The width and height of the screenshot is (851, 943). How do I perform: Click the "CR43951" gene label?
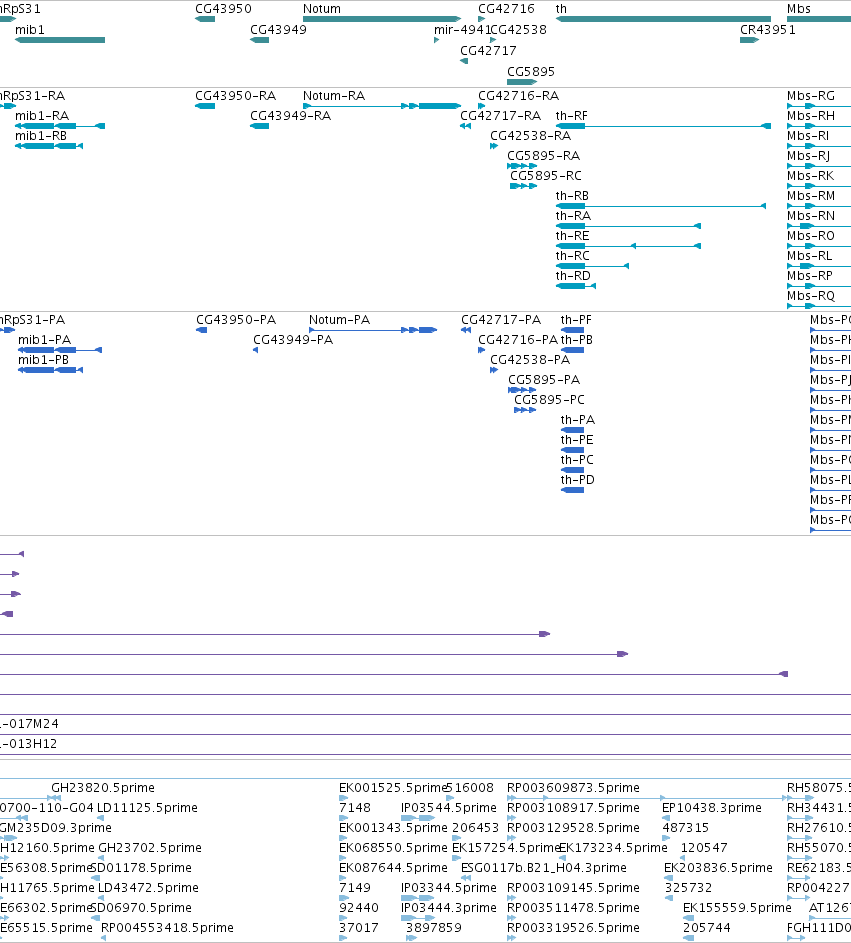coord(768,29)
